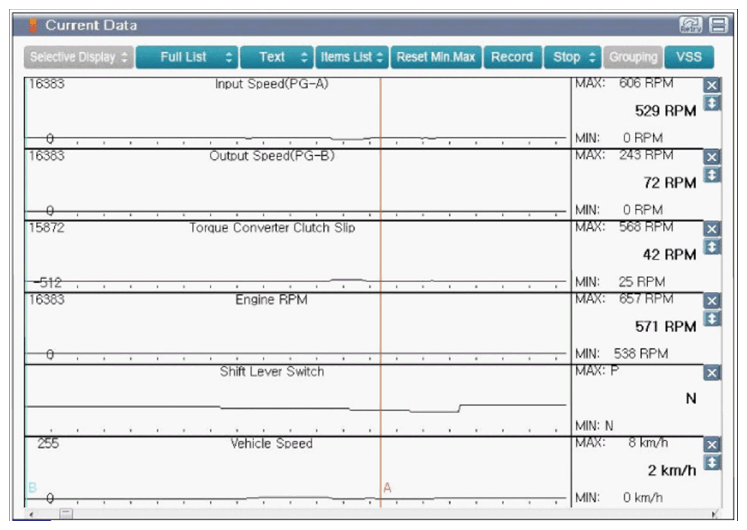Open the Text display mode dropdown

[x=277, y=57]
